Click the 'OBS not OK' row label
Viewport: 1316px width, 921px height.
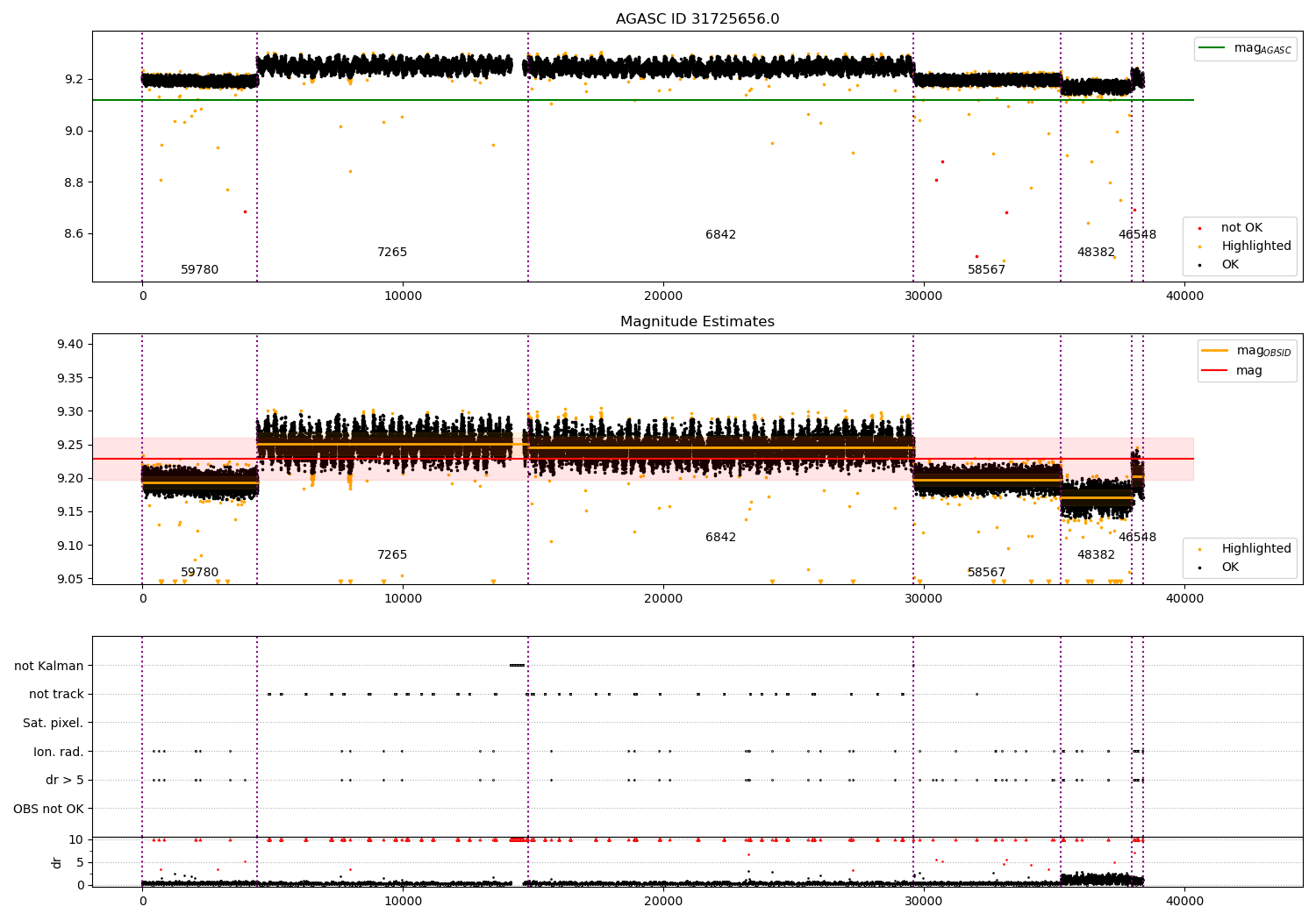pyautogui.click(x=49, y=809)
